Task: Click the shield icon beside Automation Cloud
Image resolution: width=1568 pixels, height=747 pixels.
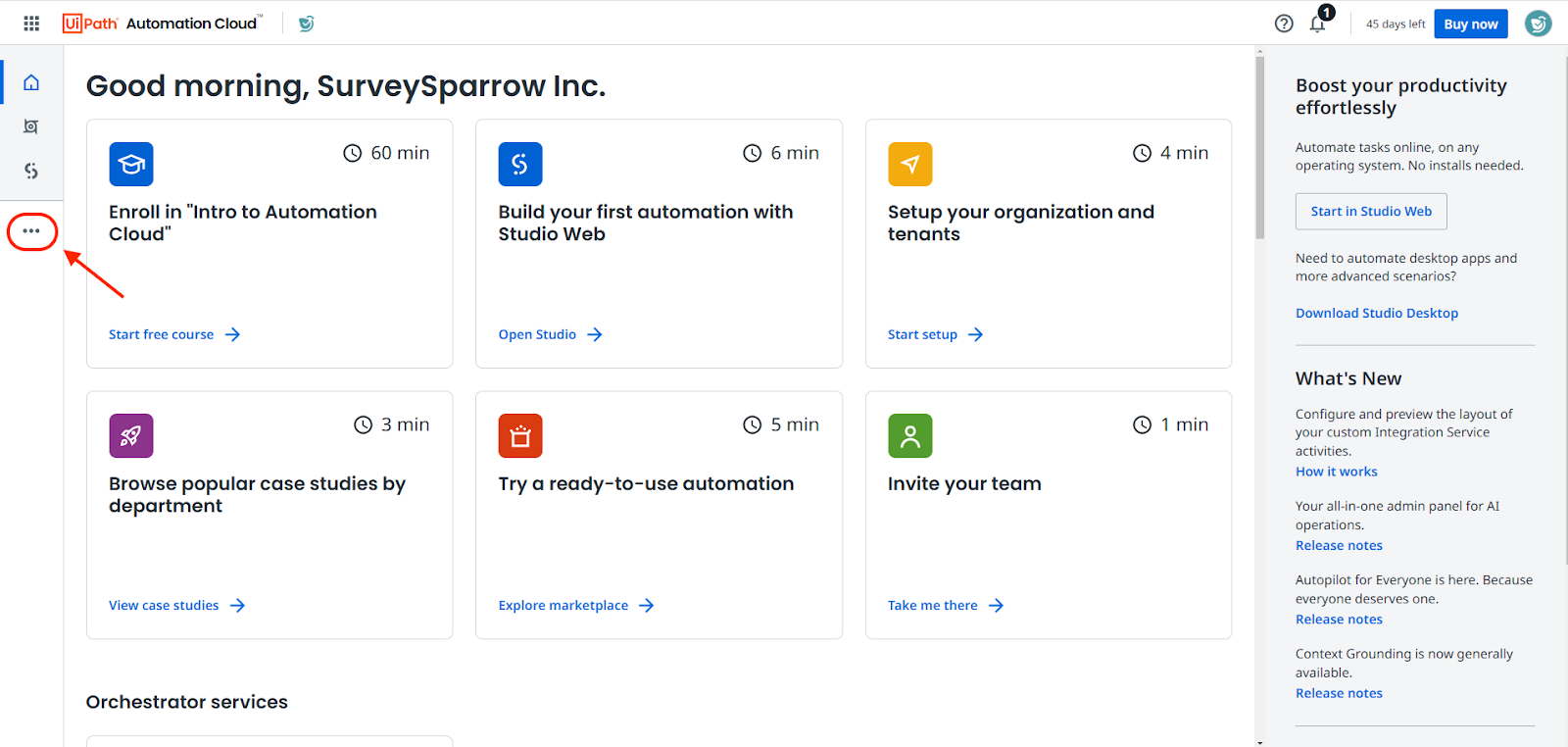Action: 306,24
